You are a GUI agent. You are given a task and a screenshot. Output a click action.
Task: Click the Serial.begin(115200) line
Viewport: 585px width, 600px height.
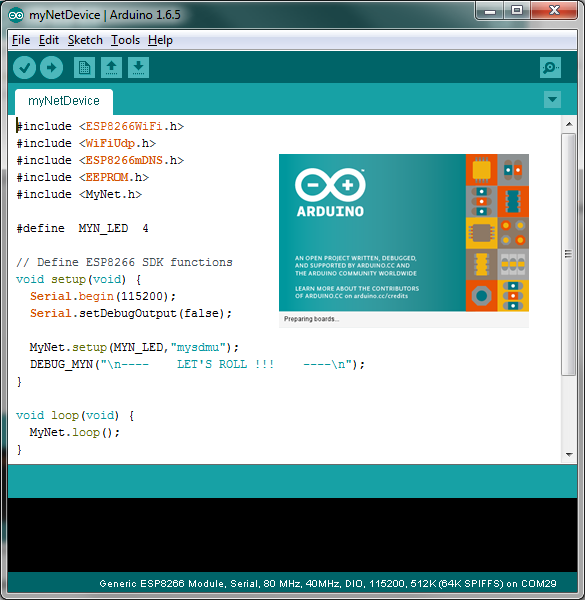pos(103,297)
